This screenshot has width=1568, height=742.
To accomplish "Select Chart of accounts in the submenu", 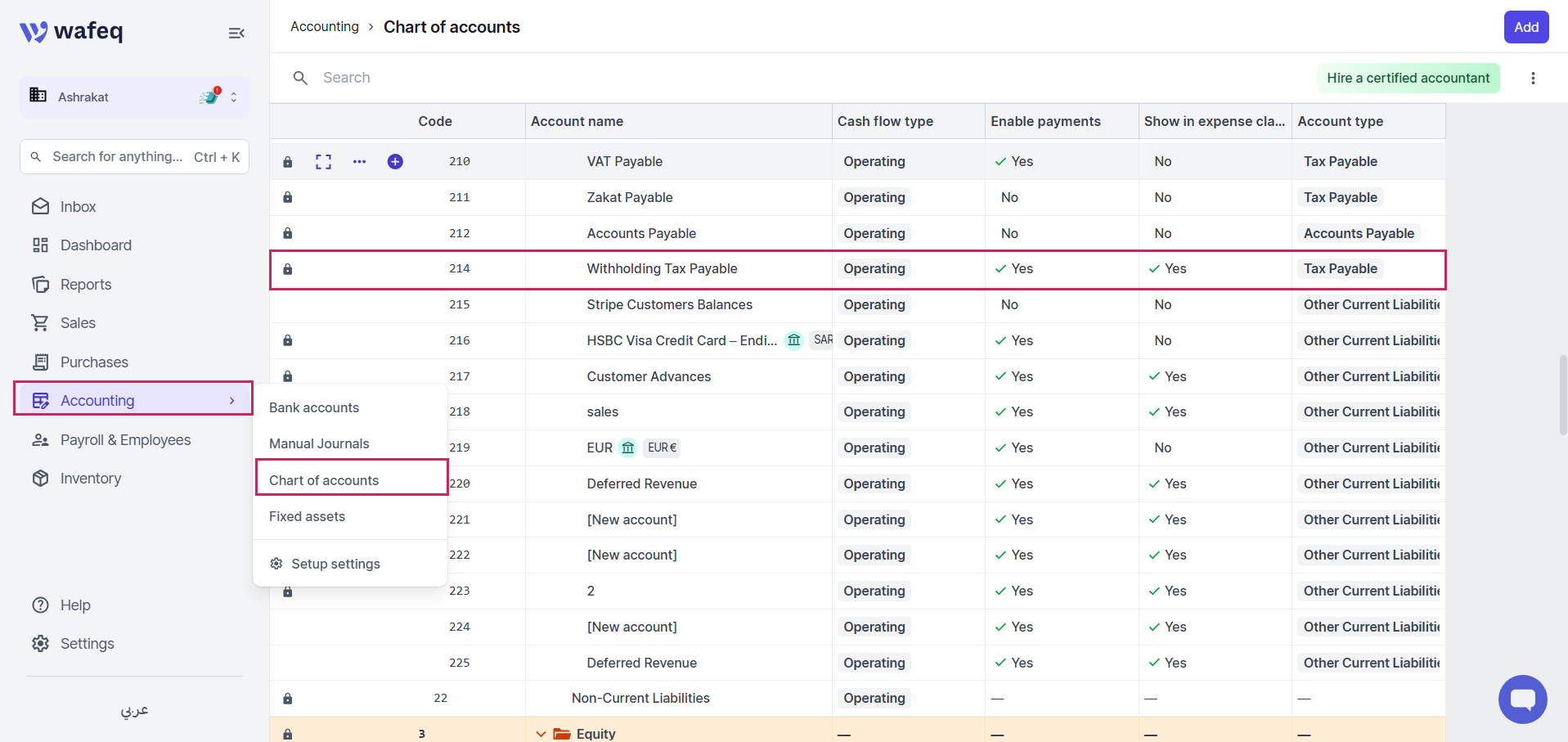I will click(324, 480).
